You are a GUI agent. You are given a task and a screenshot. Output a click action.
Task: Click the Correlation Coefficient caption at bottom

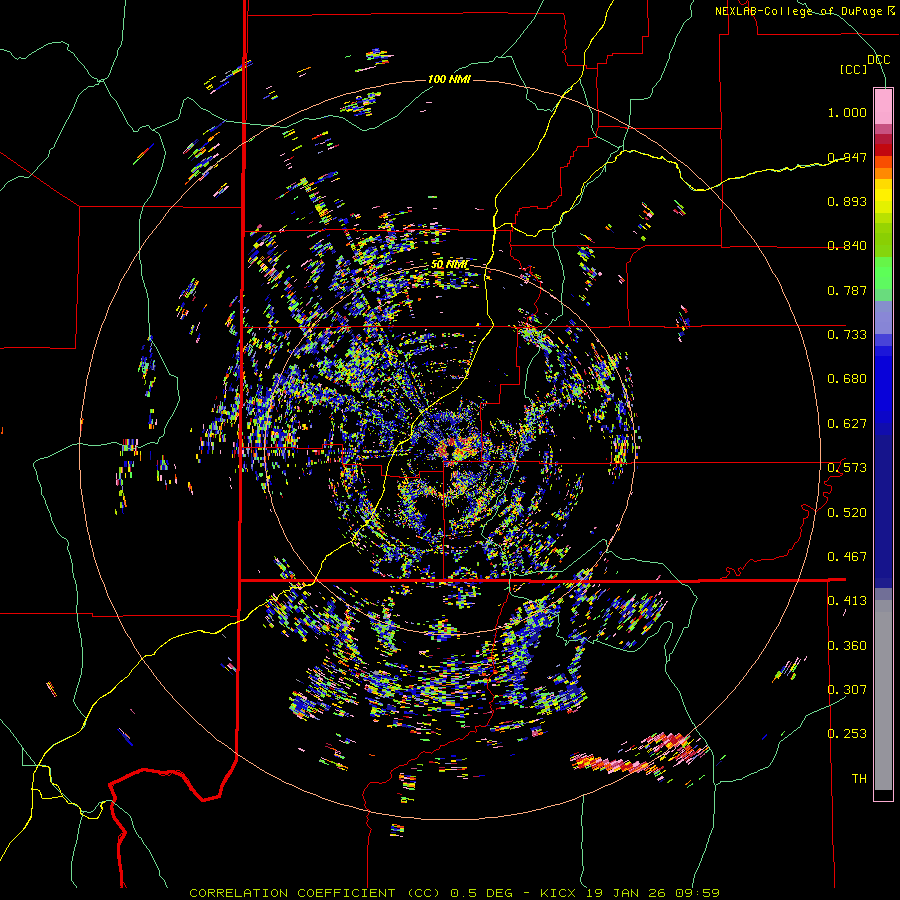pyautogui.click(x=455, y=893)
